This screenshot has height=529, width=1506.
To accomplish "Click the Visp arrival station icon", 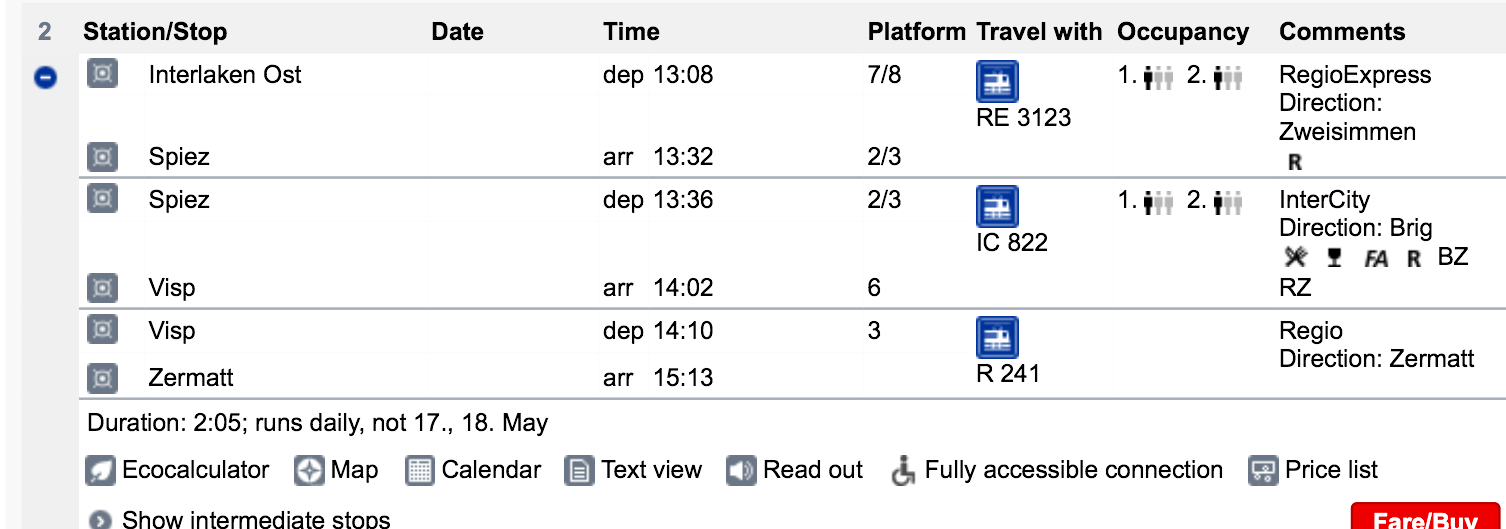I will (102, 289).
